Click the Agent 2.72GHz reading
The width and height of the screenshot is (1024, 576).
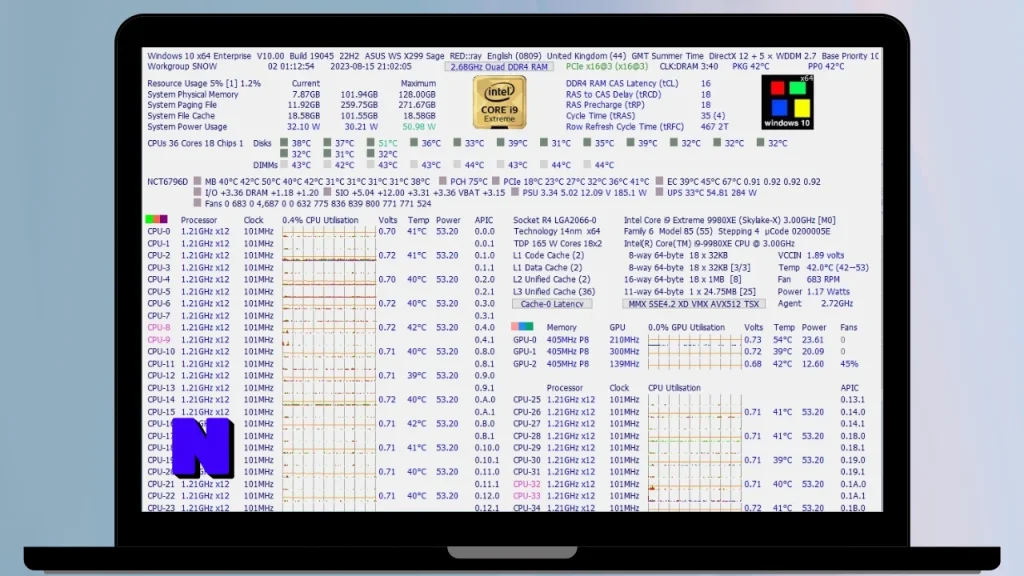point(815,304)
